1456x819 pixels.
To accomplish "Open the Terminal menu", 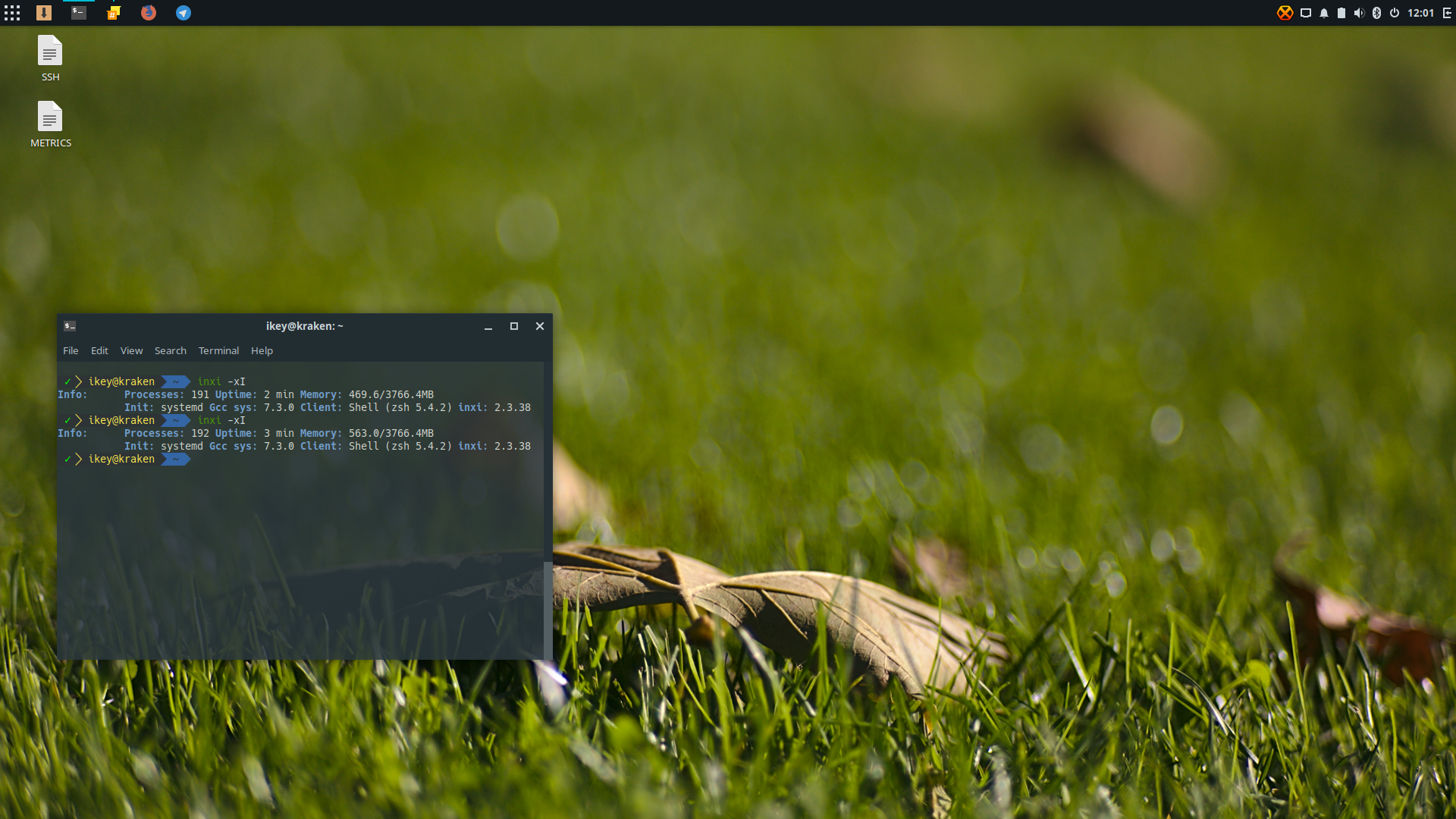I will (x=218, y=350).
